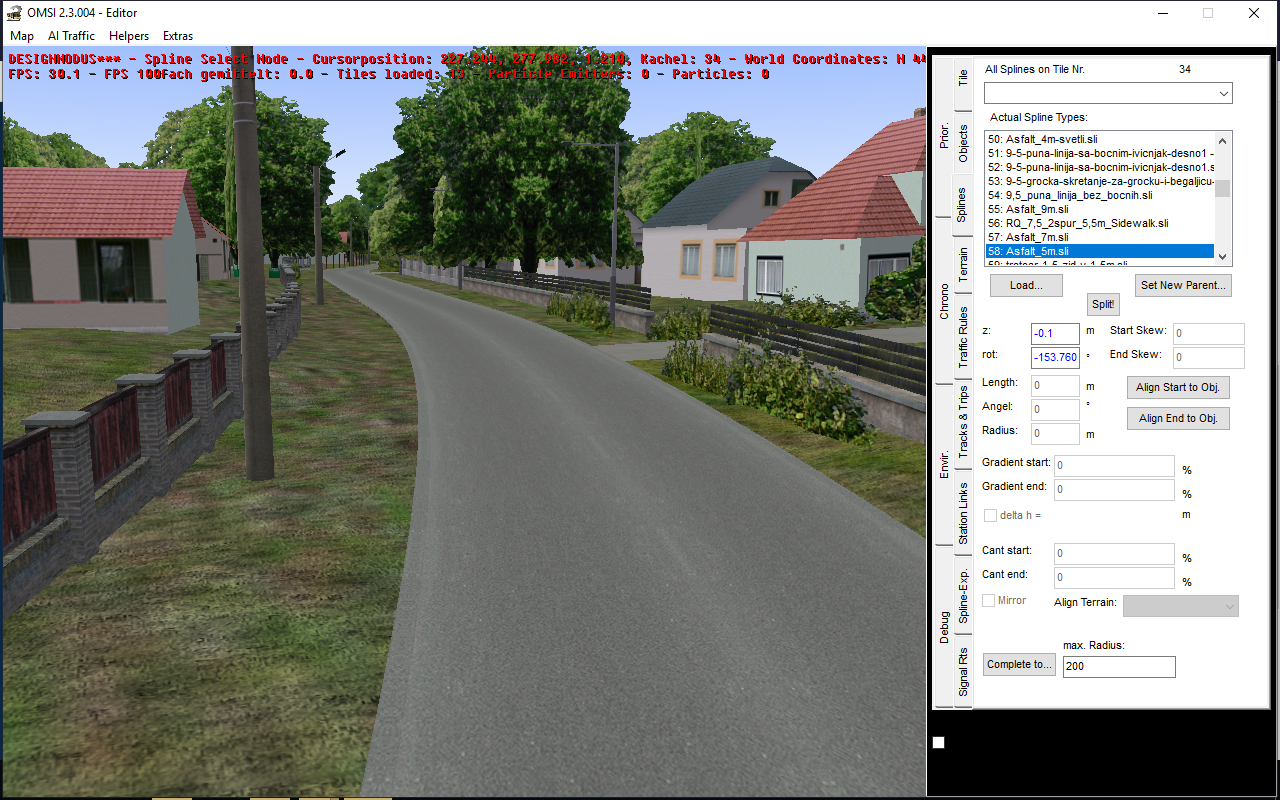Viewport: 1280px width, 800px height.
Task: Click the max. Radius input field
Action: click(x=1119, y=666)
